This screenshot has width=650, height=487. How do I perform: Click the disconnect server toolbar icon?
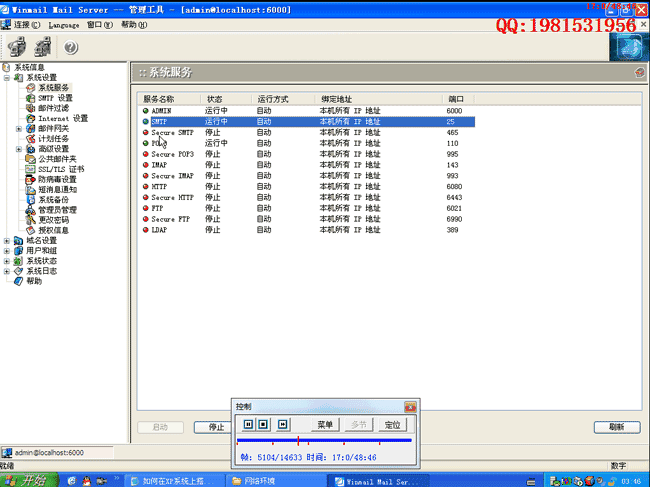(x=43, y=47)
